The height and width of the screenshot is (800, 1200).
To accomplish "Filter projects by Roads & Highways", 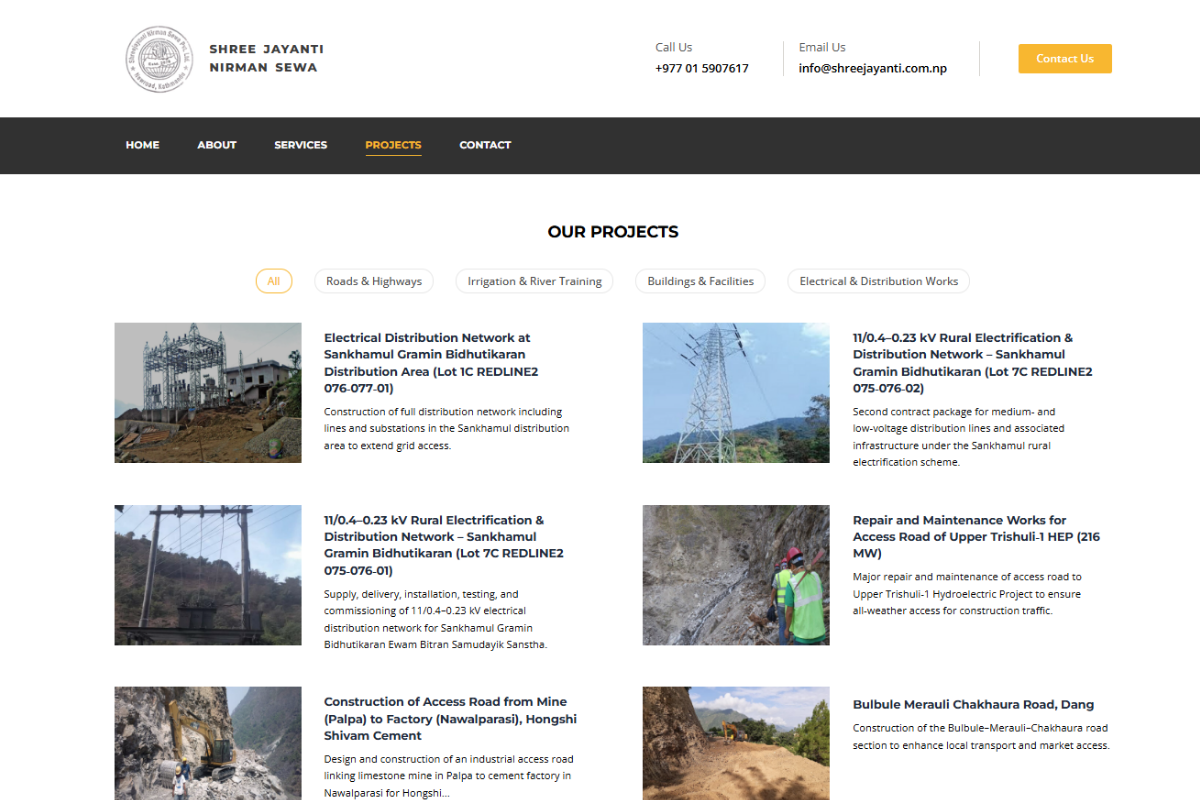I will click(x=374, y=281).
